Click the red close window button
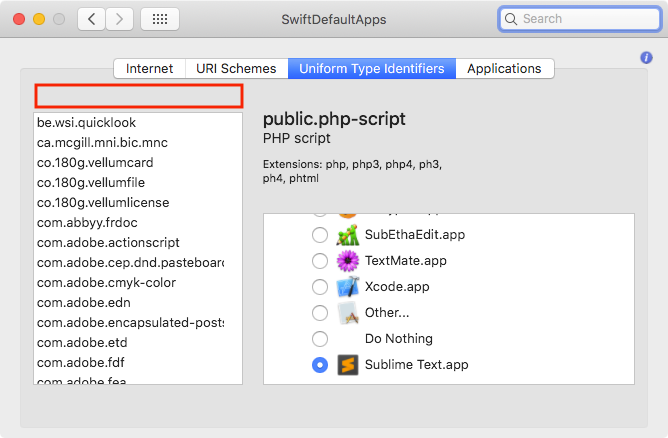The height and width of the screenshot is (438, 668). 19,19
